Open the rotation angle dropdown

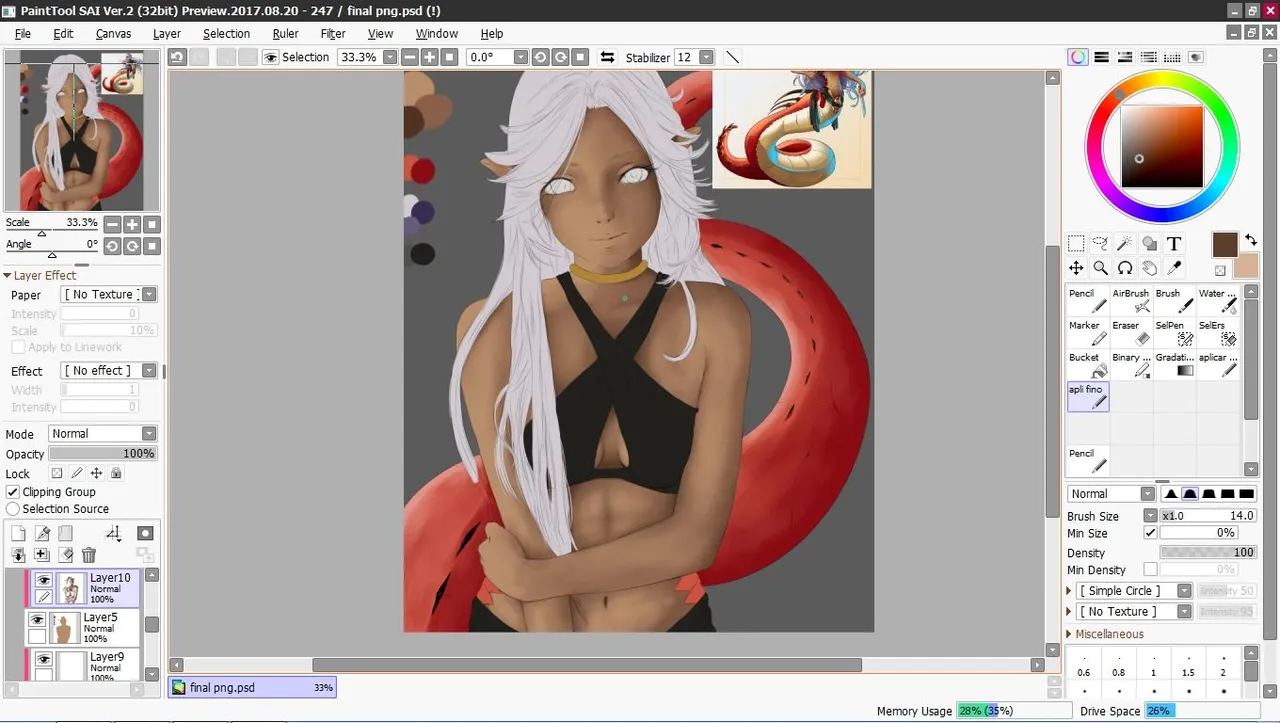(x=521, y=57)
